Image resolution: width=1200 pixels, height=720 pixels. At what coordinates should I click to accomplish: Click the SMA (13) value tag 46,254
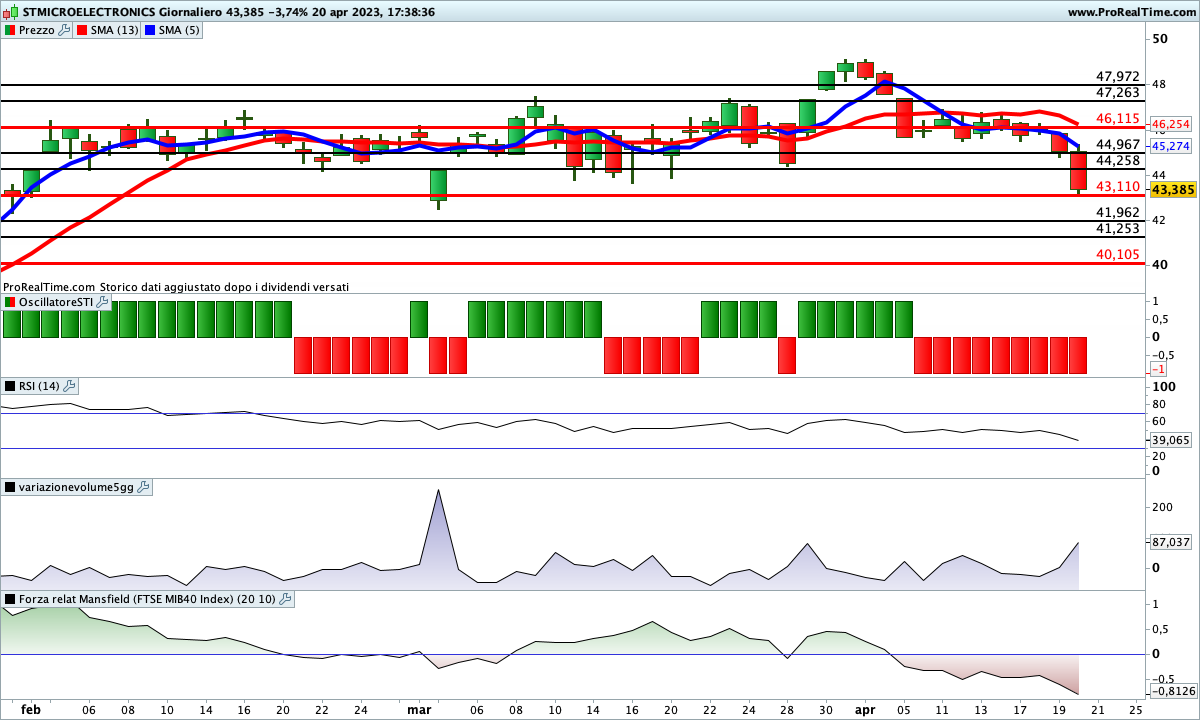point(1170,125)
